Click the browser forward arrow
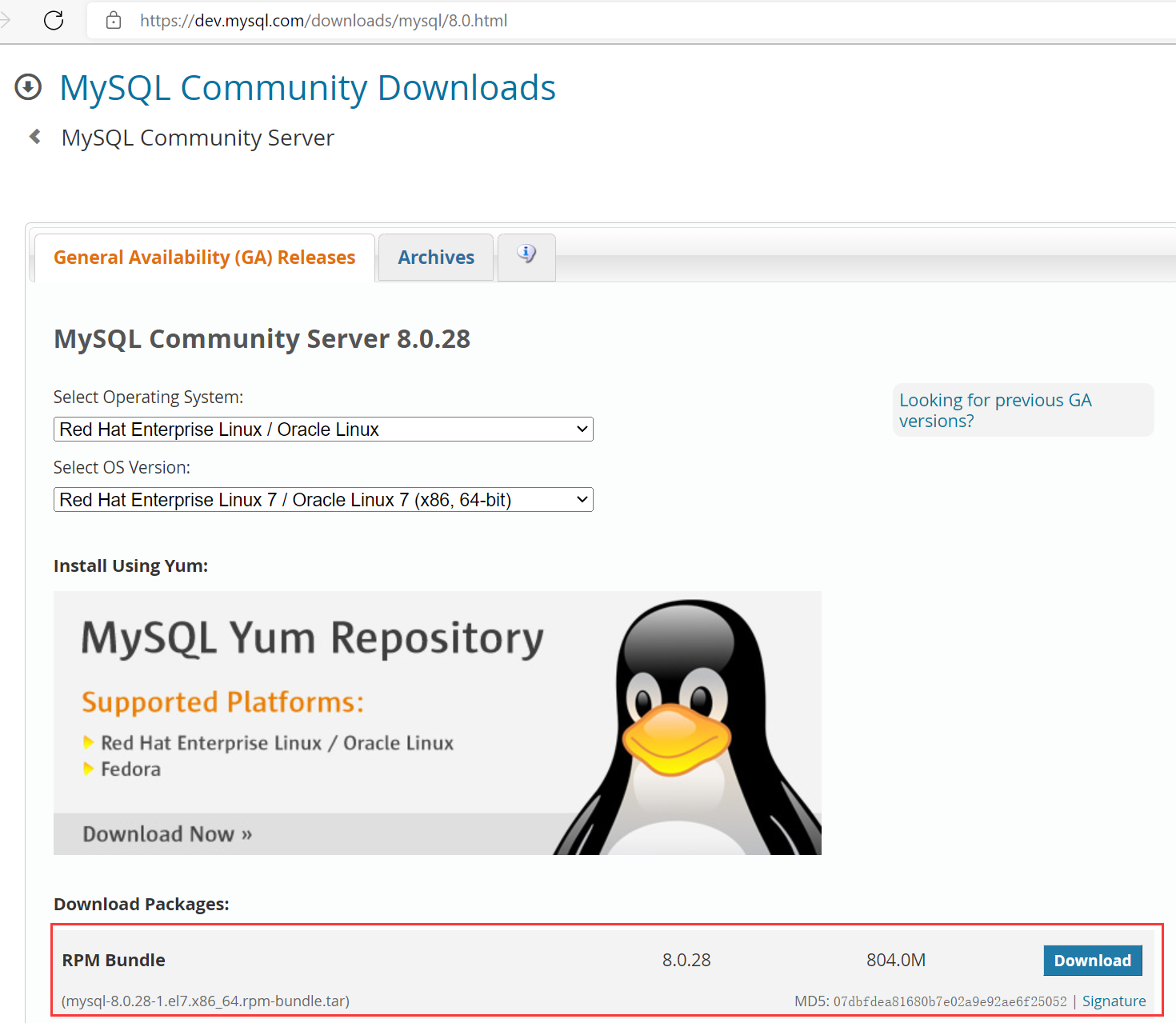The image size is (1176, 1023). (x=4, y=20)
